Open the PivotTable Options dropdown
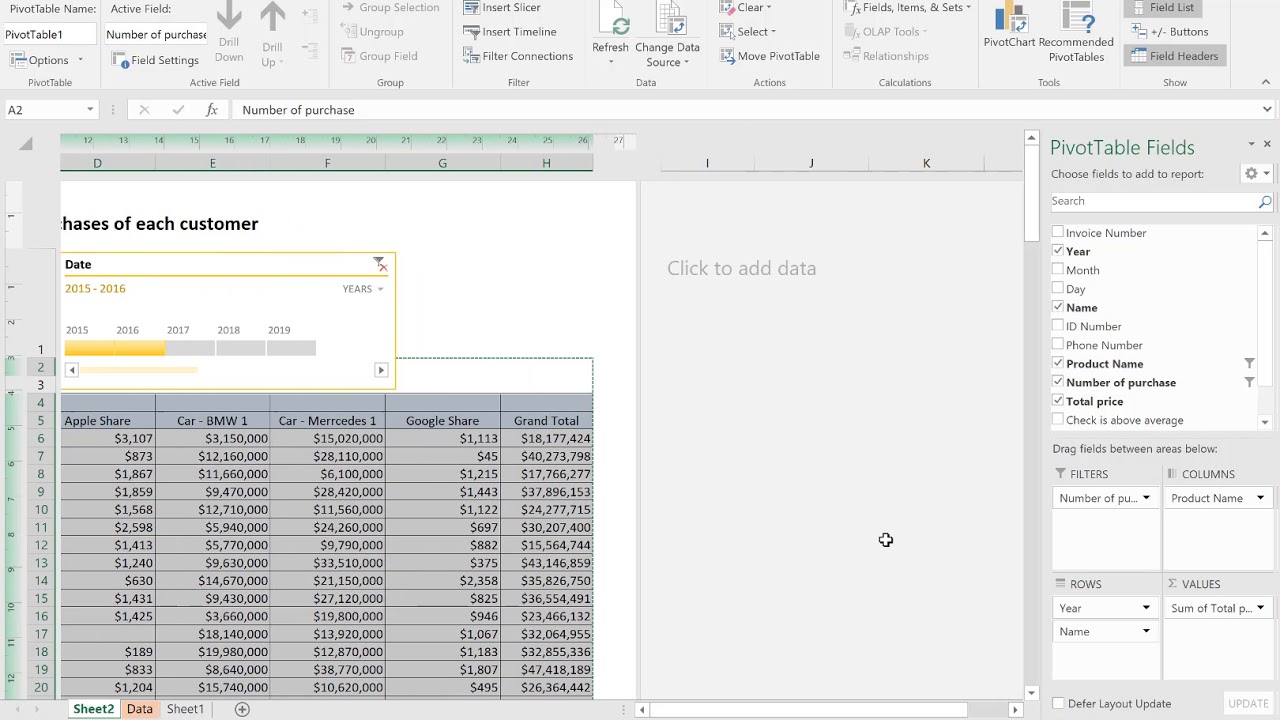The height and width of the screenshot is (720, 1280). 80,61
